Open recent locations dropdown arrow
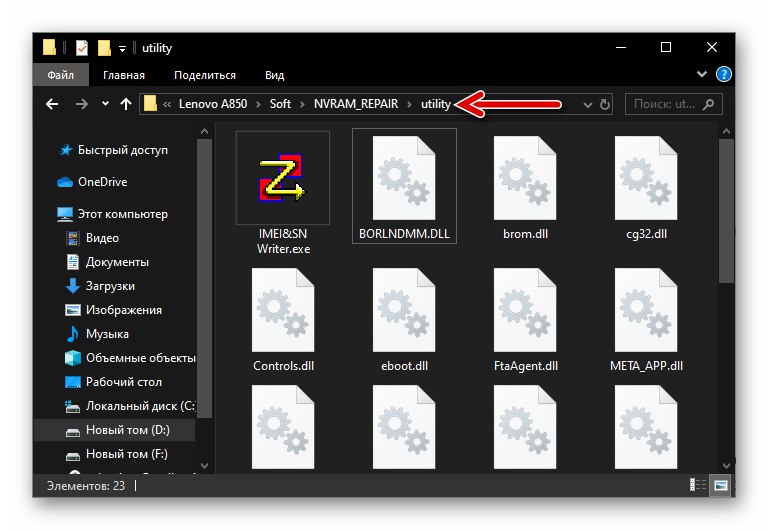768x530 pixels. 105,103
